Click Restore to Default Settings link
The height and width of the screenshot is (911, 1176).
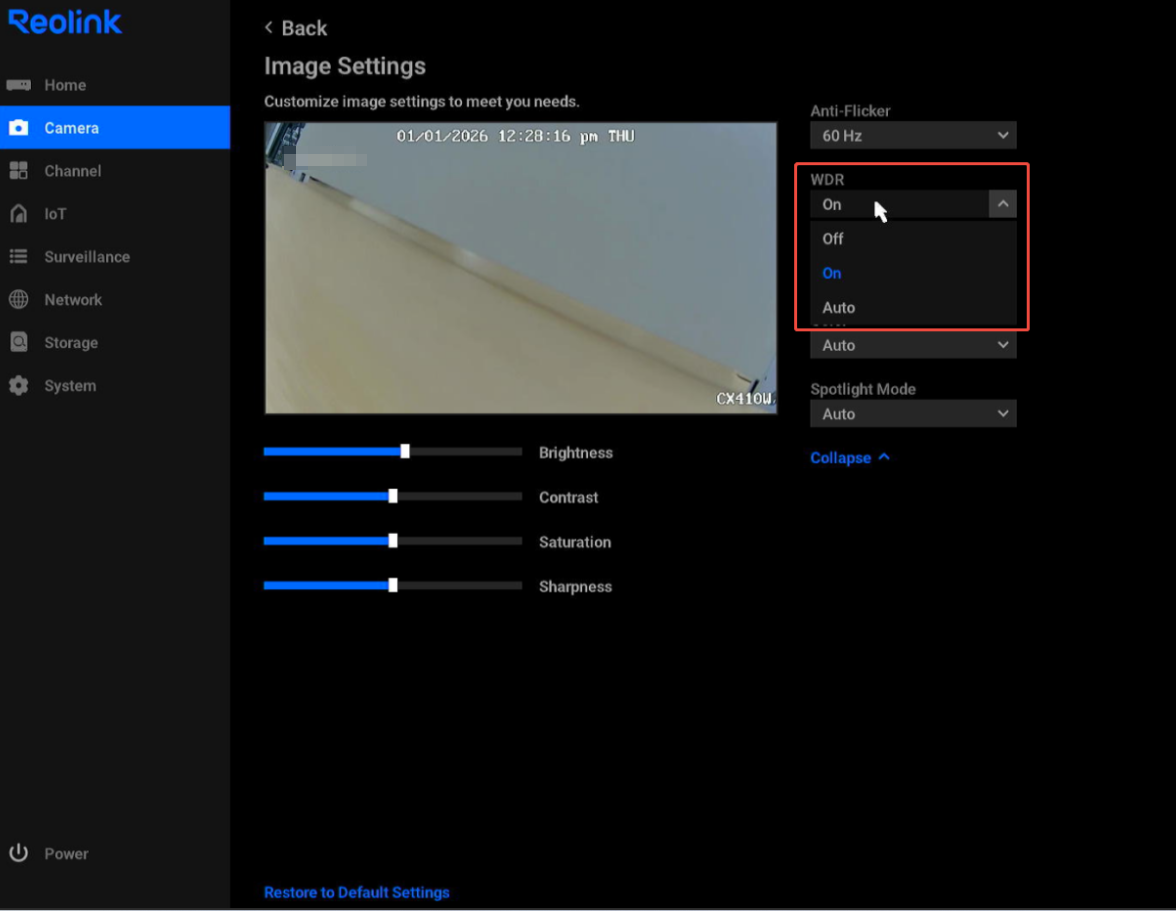click(356, 892)
